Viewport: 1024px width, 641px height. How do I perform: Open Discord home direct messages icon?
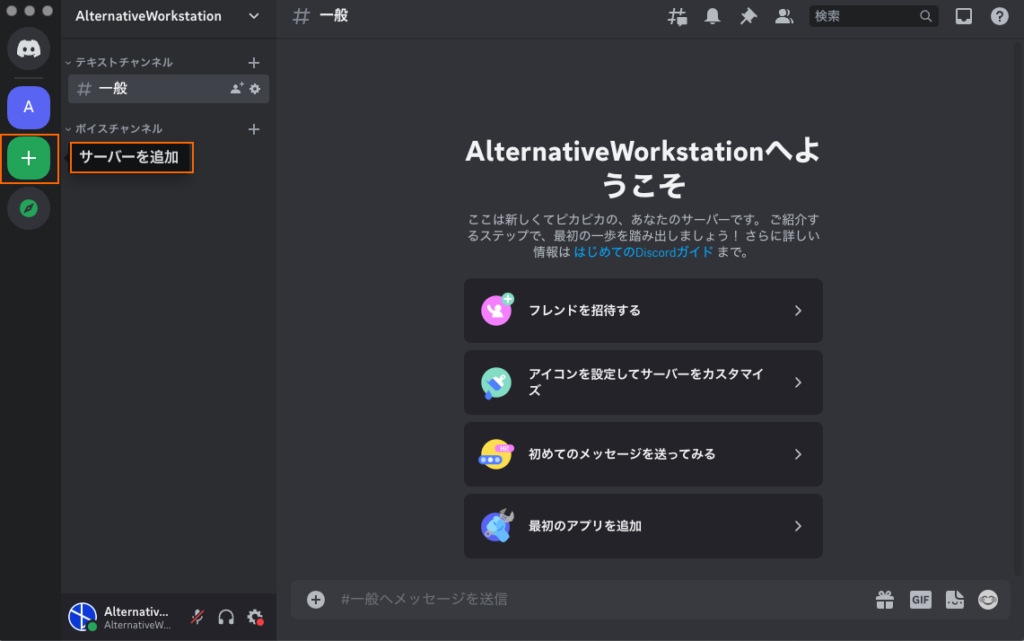point(29,49)
